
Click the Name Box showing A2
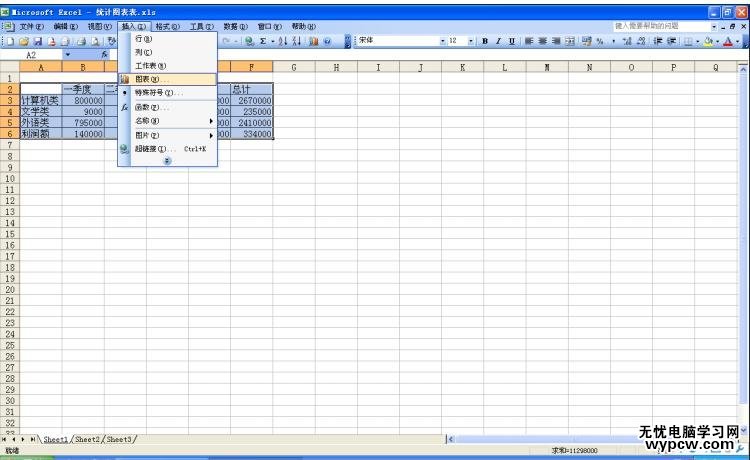click(32, 55)
